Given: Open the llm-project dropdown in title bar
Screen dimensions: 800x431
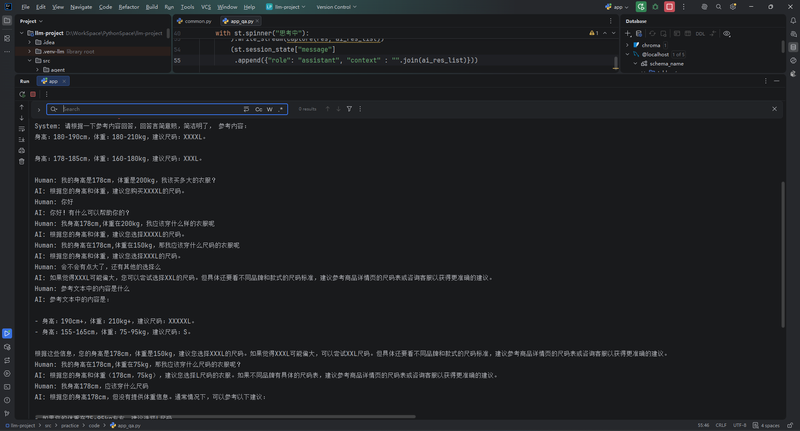Looking at the screenshot, I should pyautogui.click(x=286, y=7).
